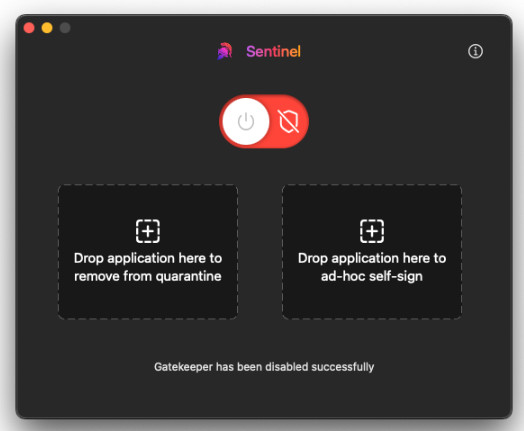Viewport: 524px width, 431px height.
Task: Click the Sentinel helmet logo icon
Action: [x=225, y=51]
